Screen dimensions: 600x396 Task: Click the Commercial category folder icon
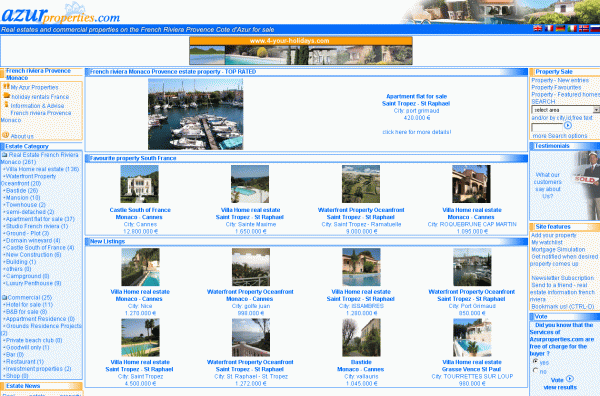[5, 297]
